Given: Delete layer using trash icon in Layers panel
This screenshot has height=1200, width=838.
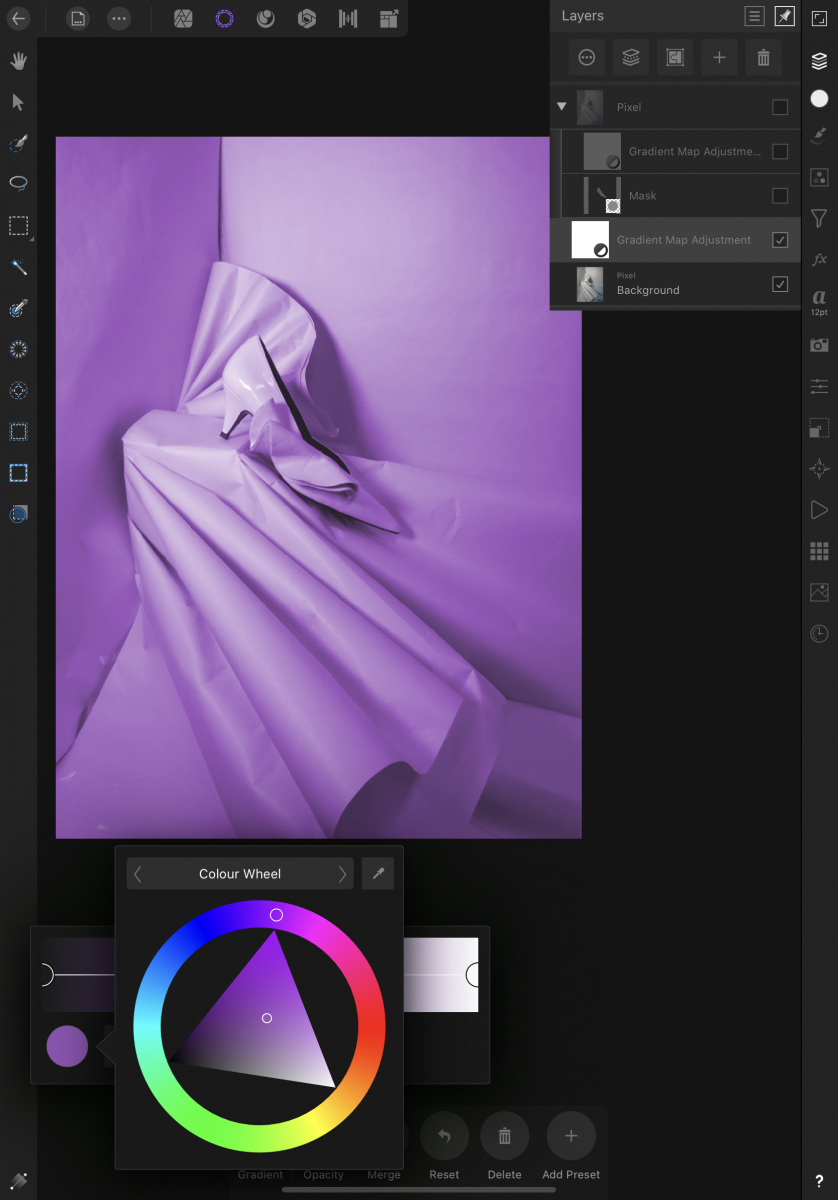Looking at the screenshot, I should (x=763, y=58).
